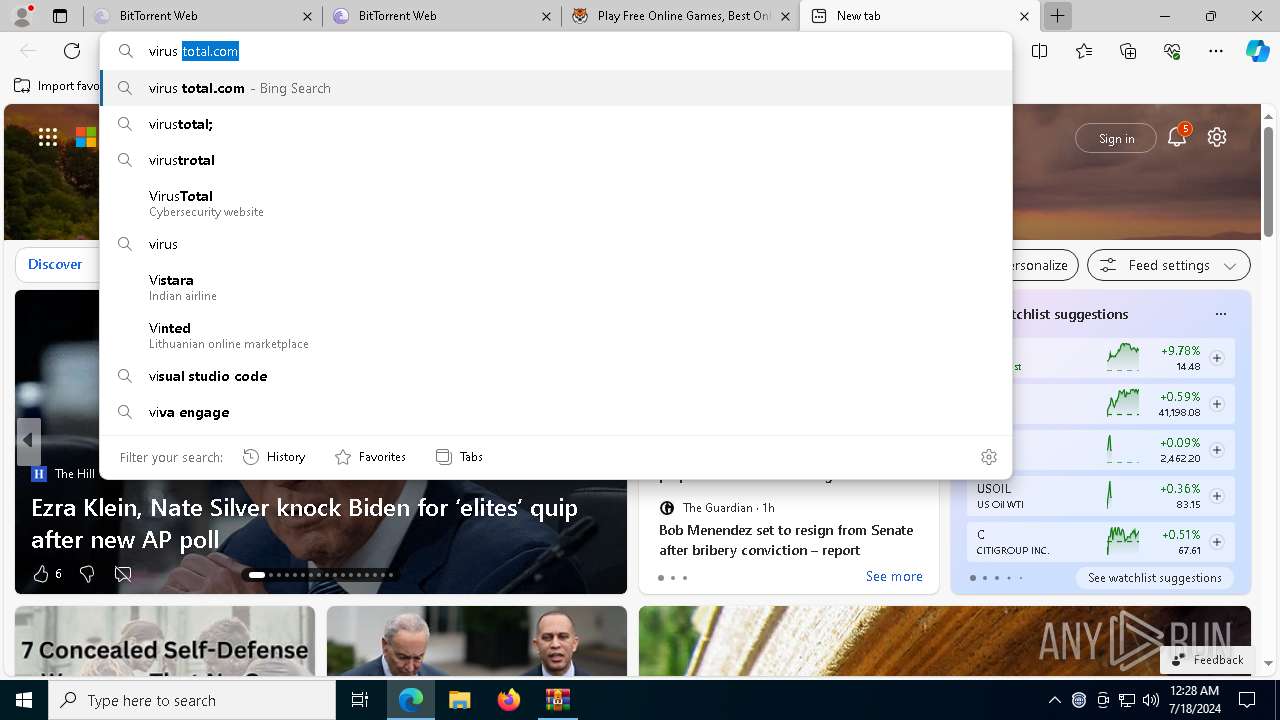Viewport: 1280px width, 720px height.
Task: Open Bob Menendez resign headline
Action: coord(786,540)
